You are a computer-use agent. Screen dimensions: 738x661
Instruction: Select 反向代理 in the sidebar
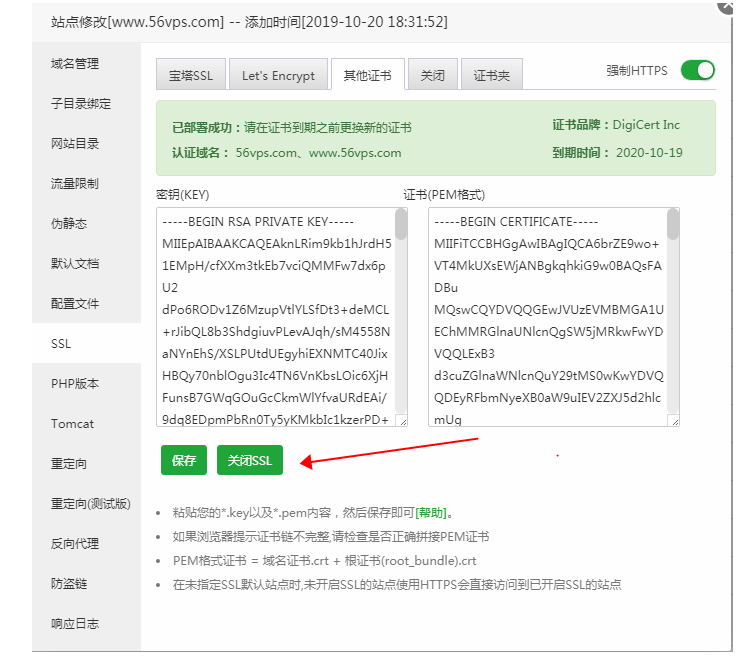75,544
